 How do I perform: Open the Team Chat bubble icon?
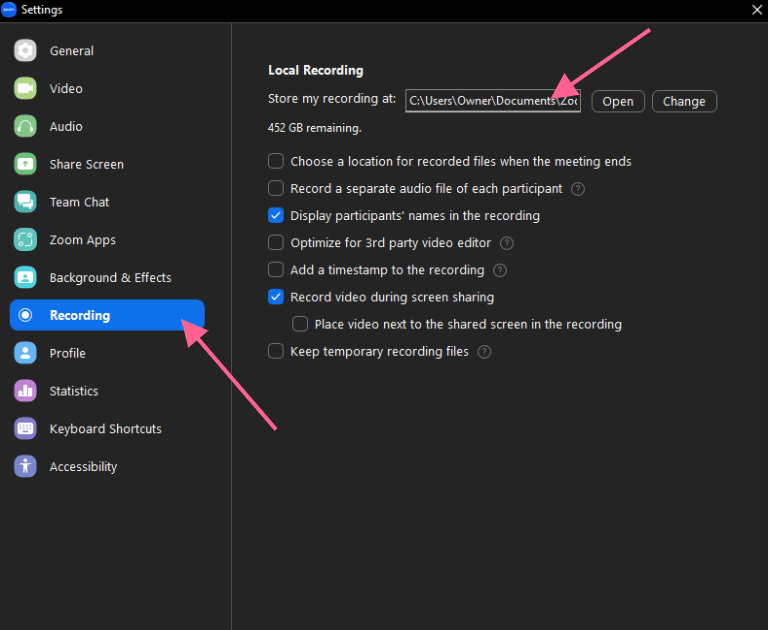[x=25, y=202]
